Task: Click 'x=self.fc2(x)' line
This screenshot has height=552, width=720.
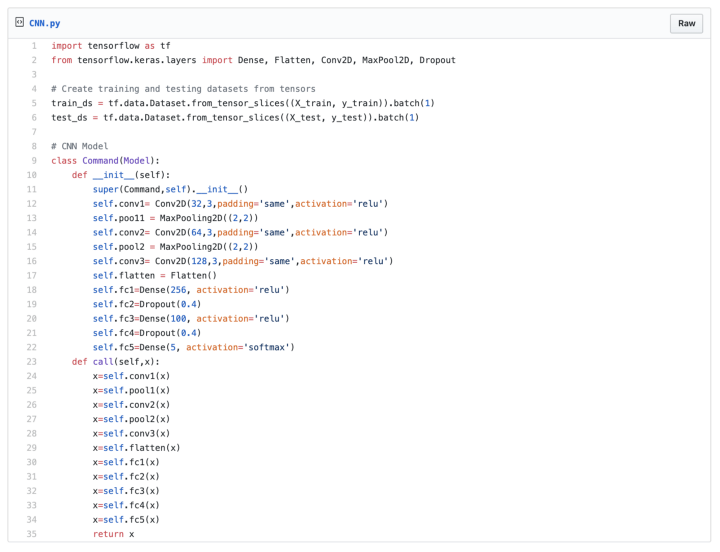Action: 126,477
